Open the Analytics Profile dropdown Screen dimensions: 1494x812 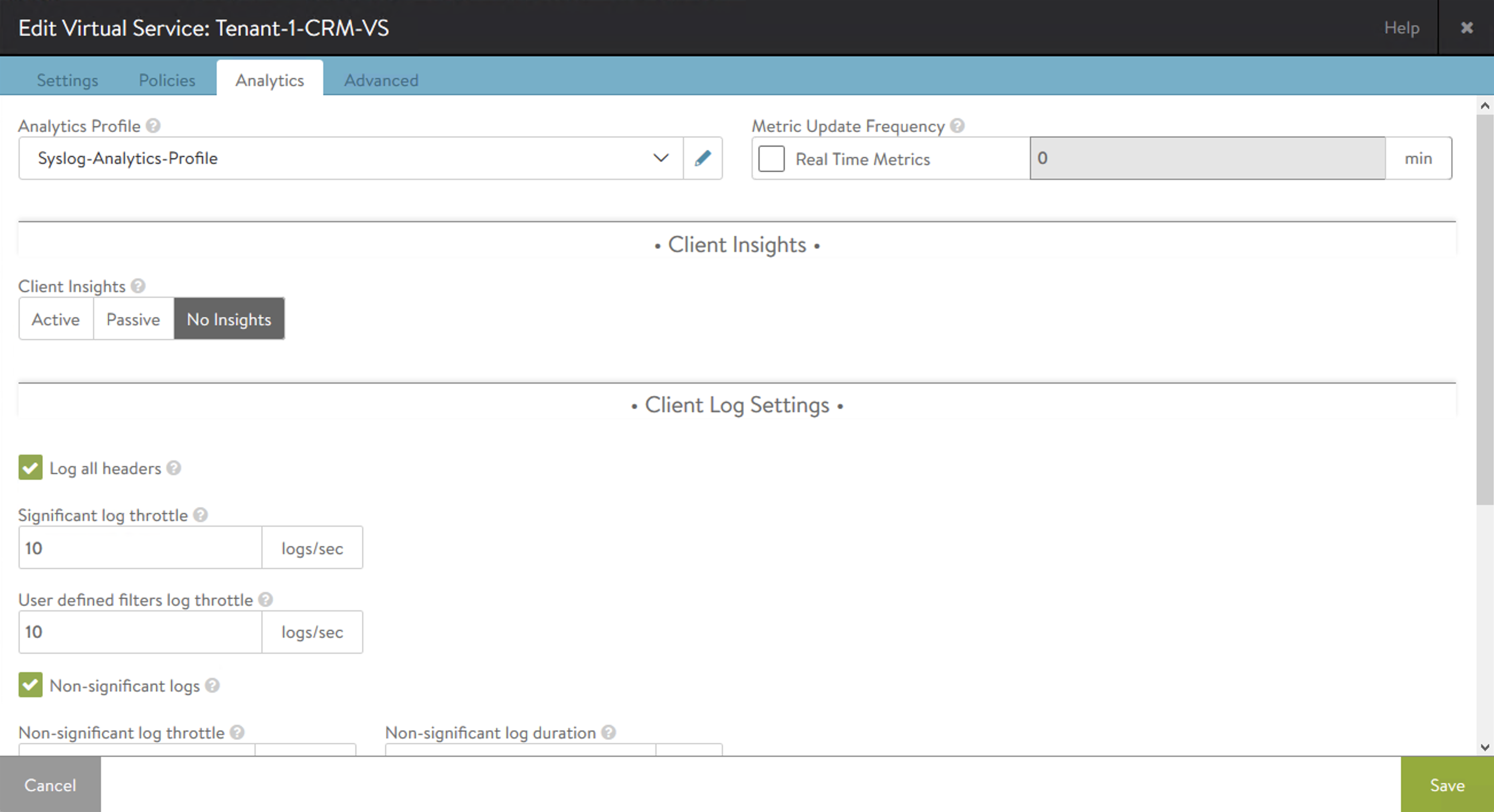pos(351,158)
